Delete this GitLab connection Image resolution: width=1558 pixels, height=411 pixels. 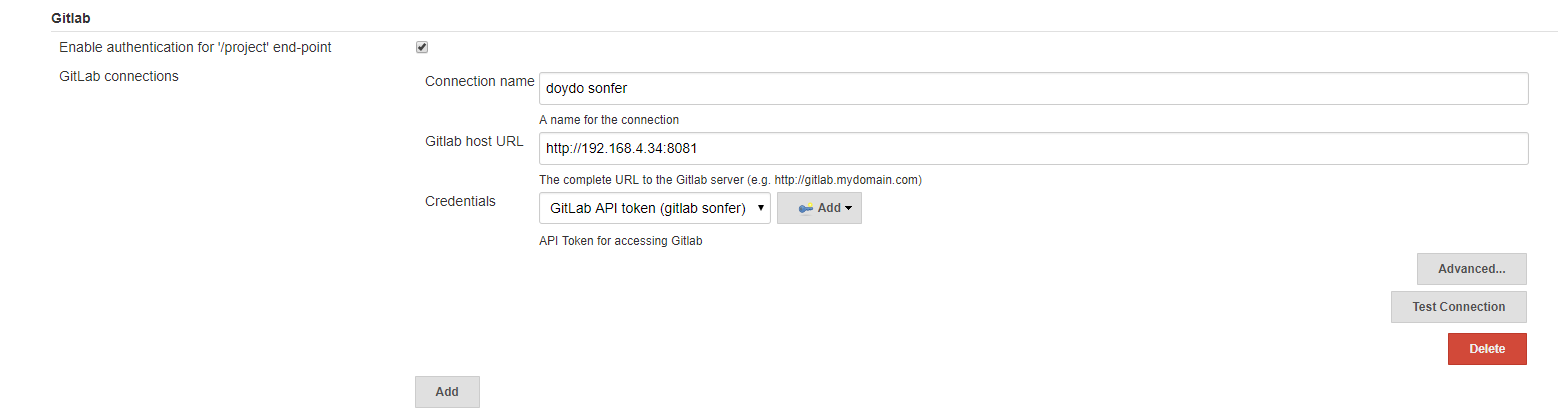coord(1487,349)
